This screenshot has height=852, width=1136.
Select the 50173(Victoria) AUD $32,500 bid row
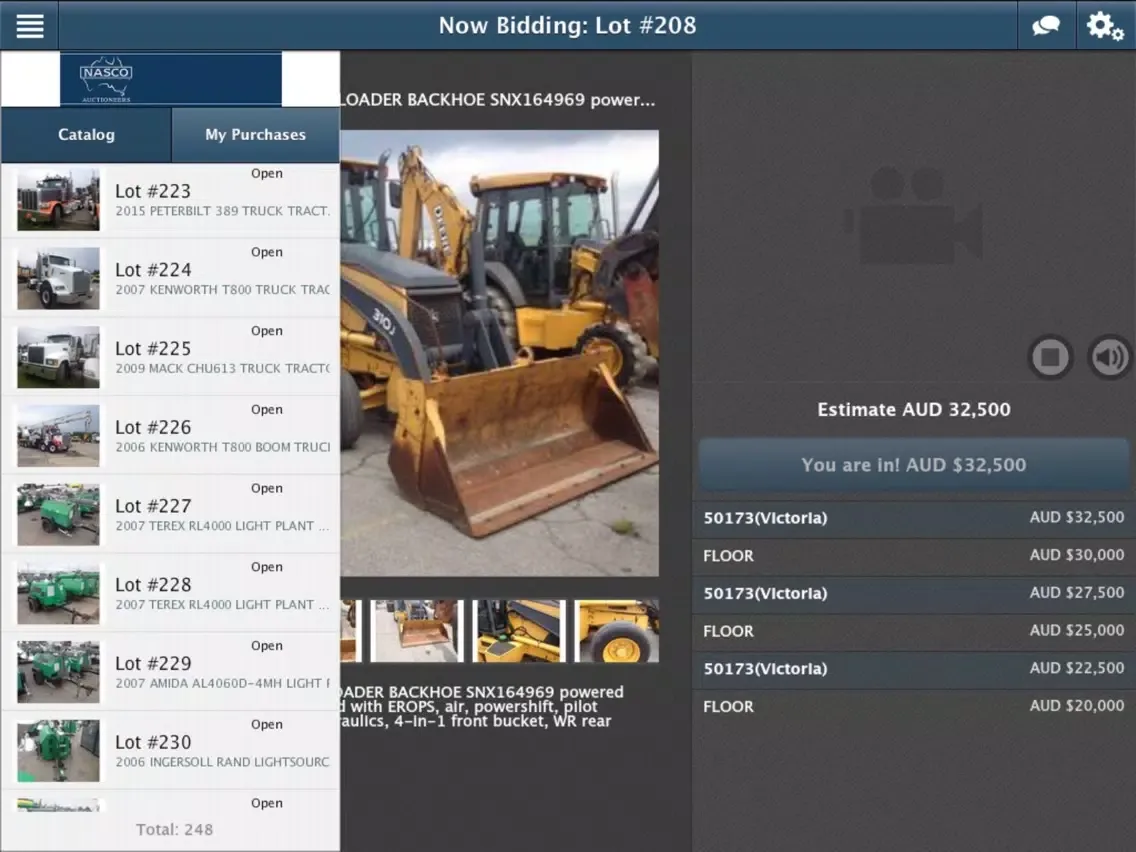[x=914, y=518]
